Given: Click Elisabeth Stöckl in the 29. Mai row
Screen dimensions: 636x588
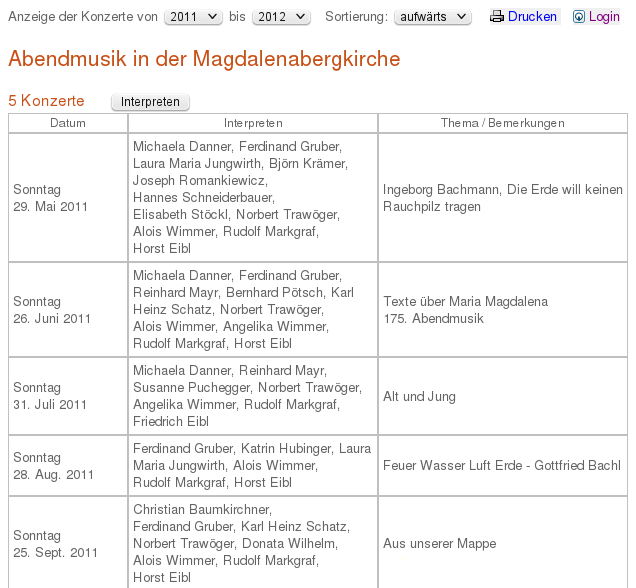Looking at the screenshot, I should tap(180, 214).
